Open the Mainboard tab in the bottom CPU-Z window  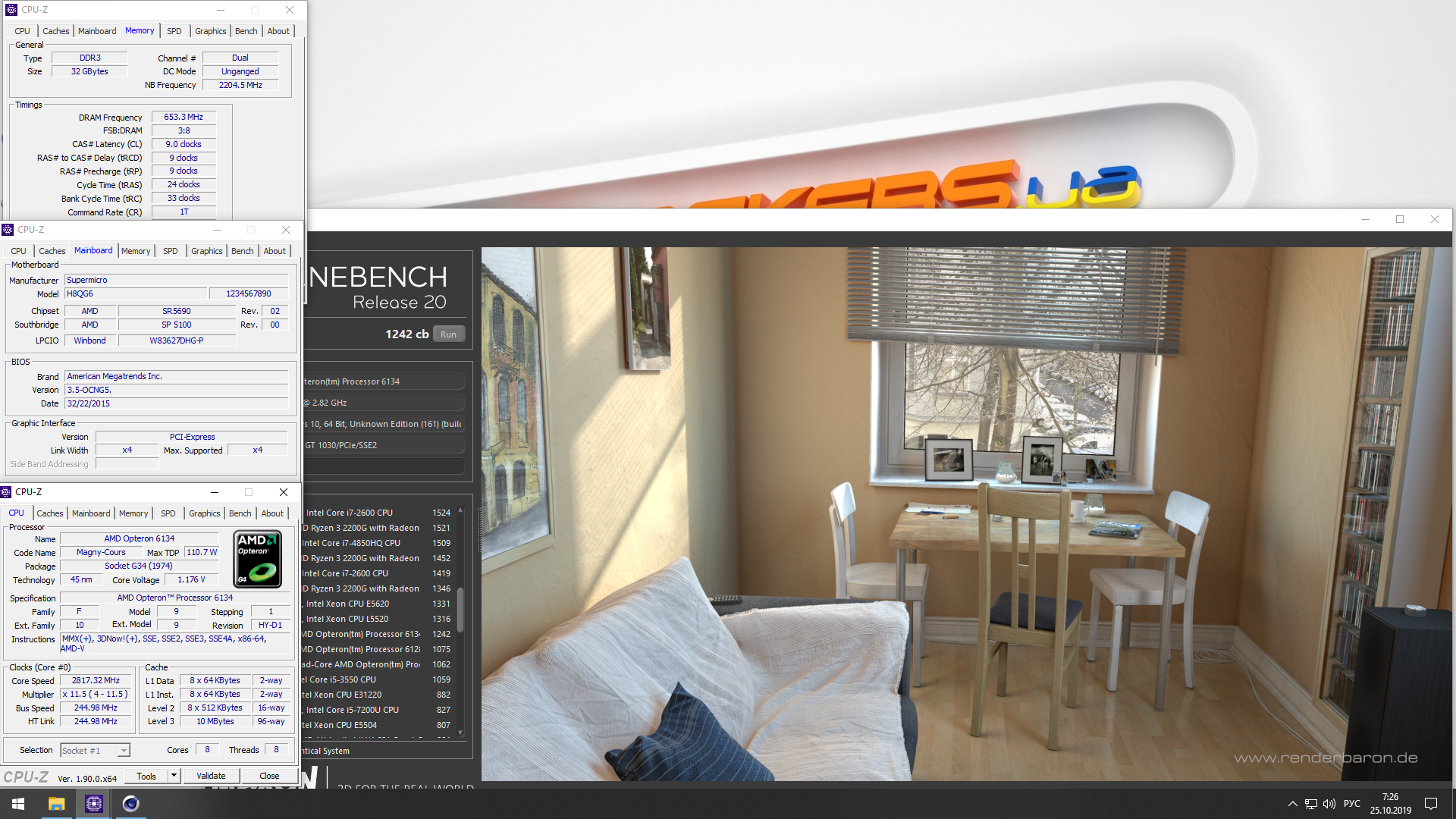91,513
